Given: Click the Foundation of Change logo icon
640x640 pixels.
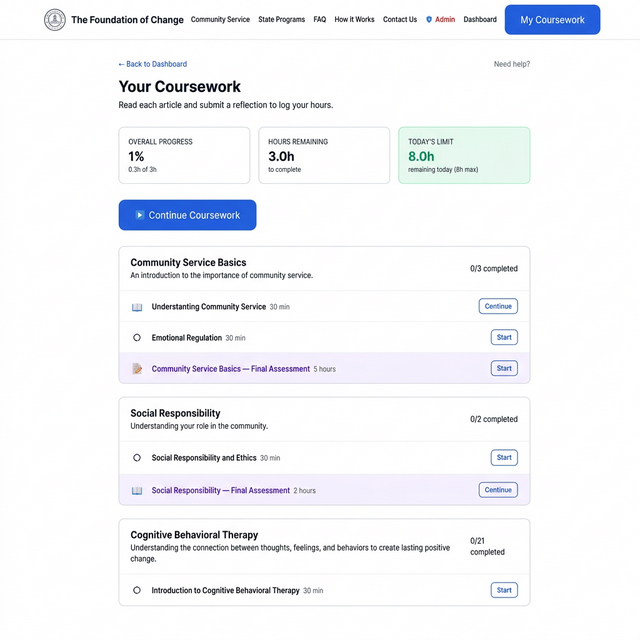Looking at the screenshot, I should coord(55,20).
